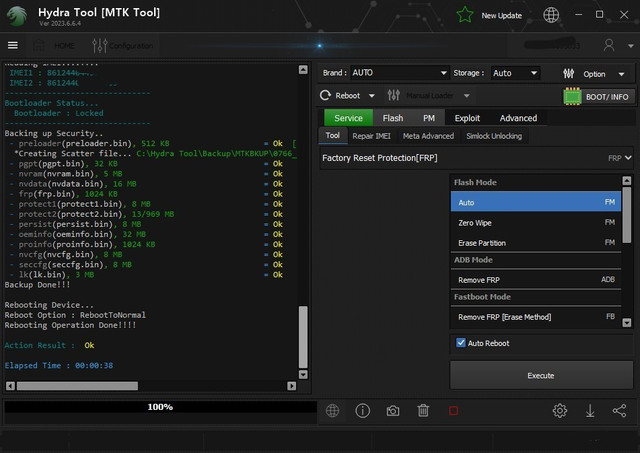Screen dimensions: 640x453
Task: Click the log horizontal scrollbar thumb
Action: point(77,386)
